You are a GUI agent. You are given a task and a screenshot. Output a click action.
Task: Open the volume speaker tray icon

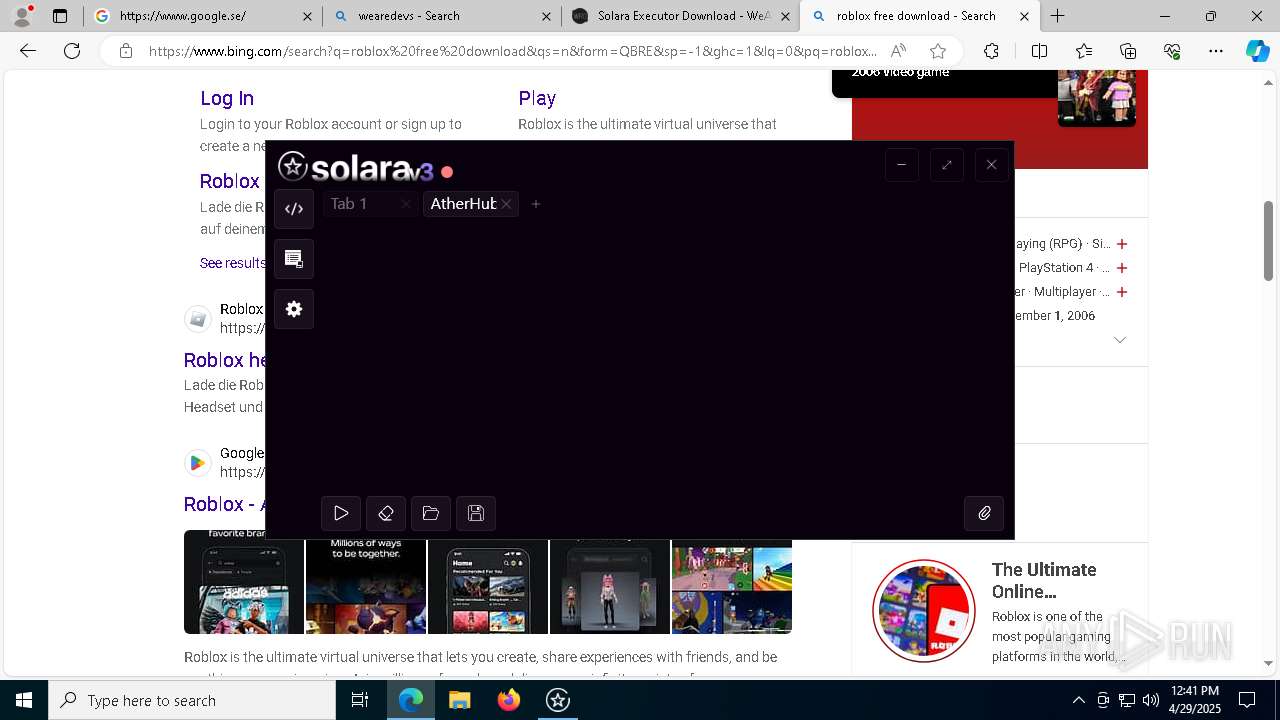point(1151,700)
